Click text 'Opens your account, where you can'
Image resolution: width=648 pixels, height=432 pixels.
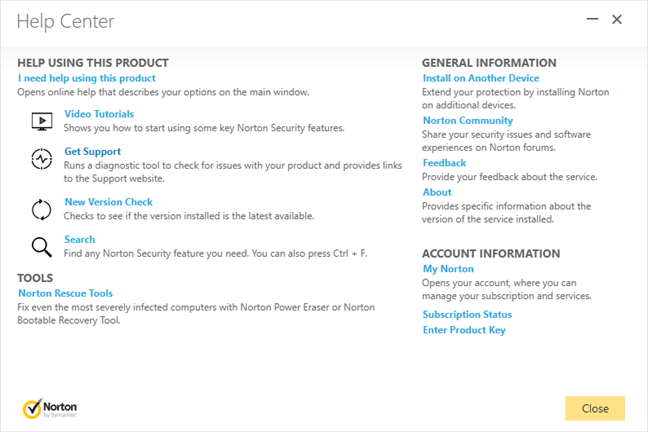pyautogui.click(x=499, y=283)
